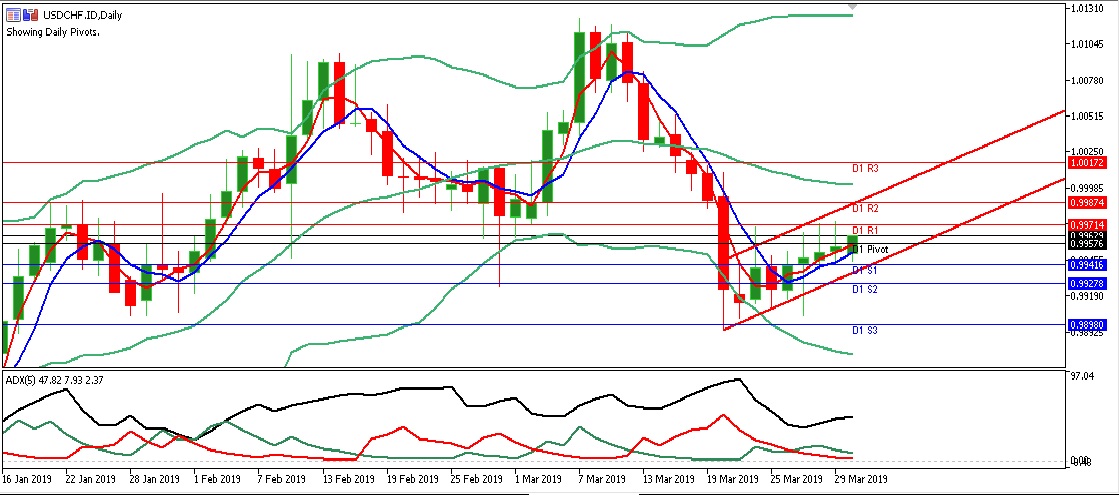Click the 1.01045 price scale value
Image resolution: width=1119 pixels, height=495 pixels.
pos(1087,44)
